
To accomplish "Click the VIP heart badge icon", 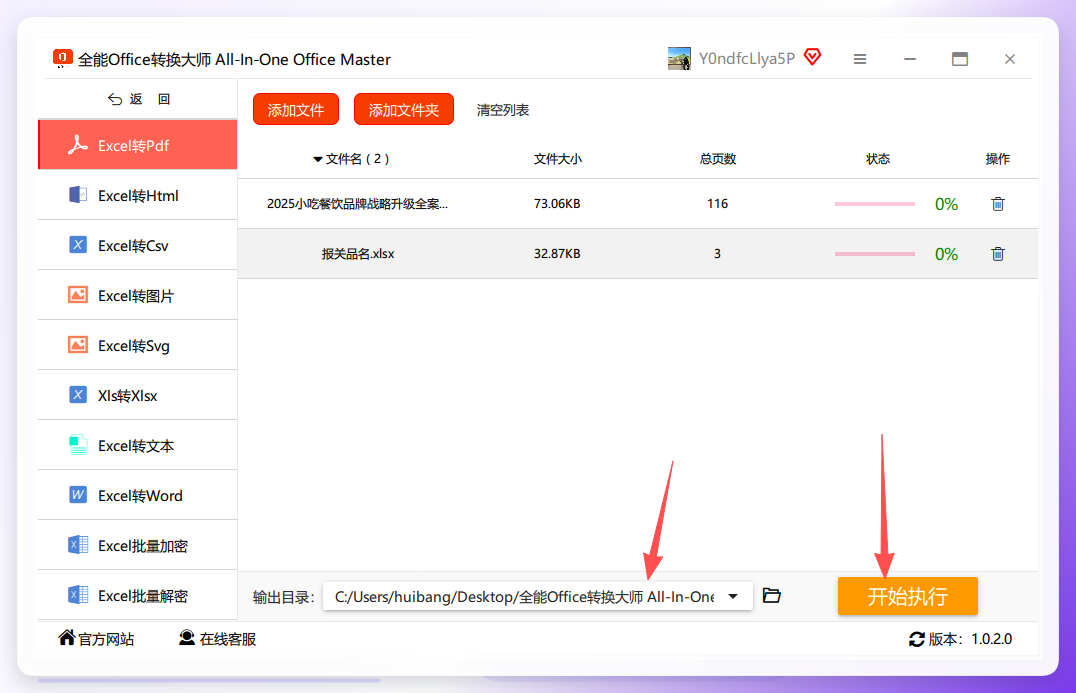I will (x=812, y=57).
